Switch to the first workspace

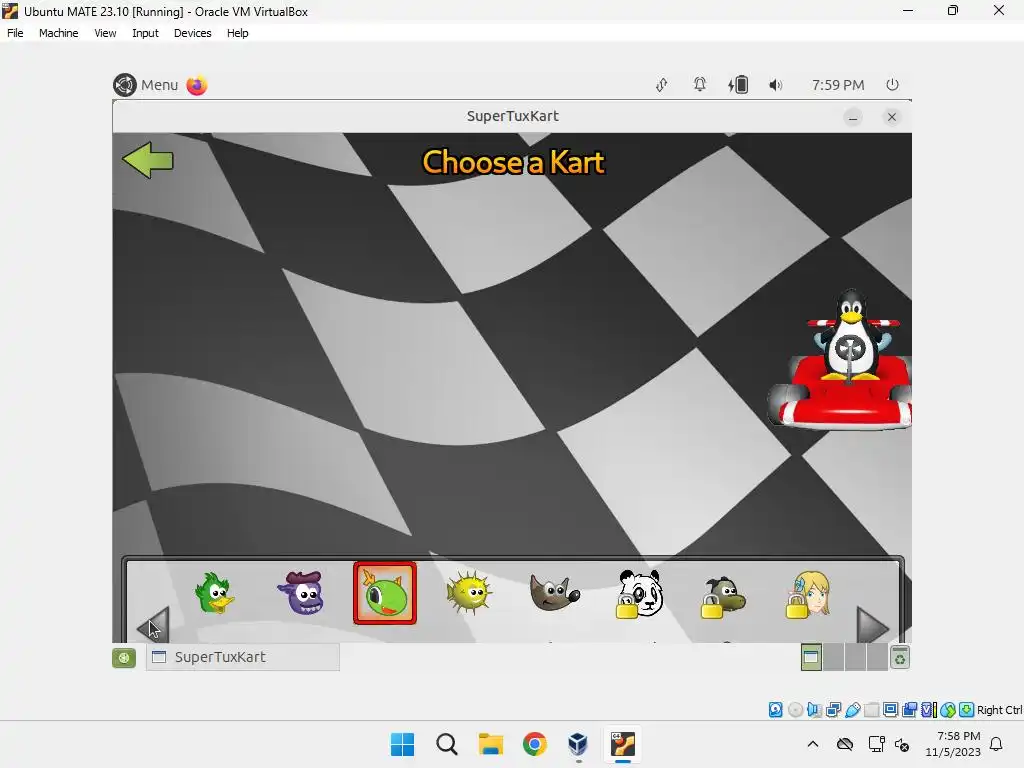tap(811, 657)
